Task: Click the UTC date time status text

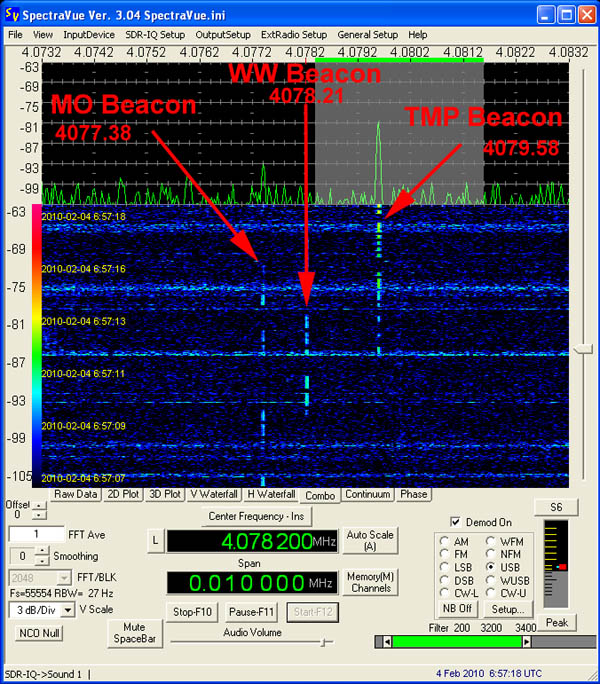Action: (489, 673)
